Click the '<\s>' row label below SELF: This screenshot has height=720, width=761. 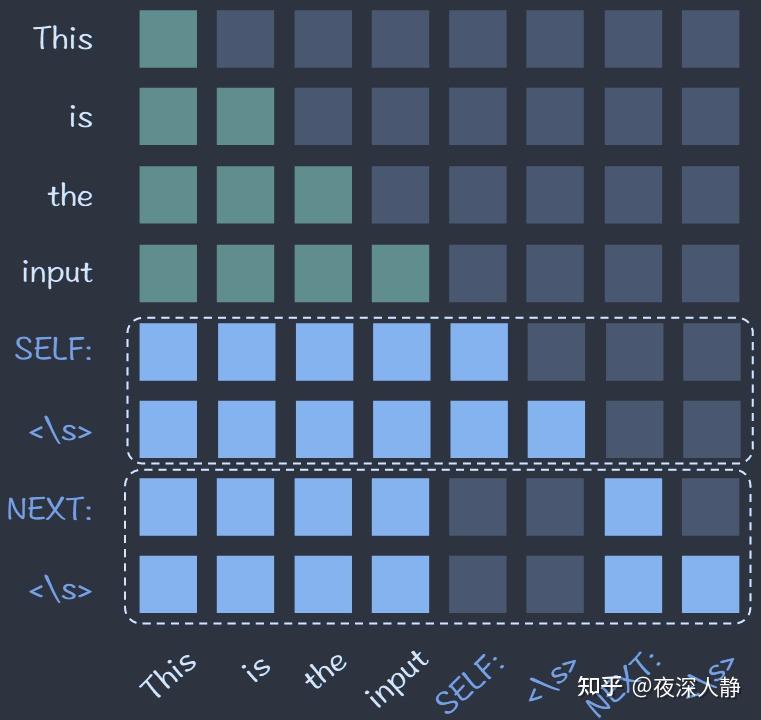60,431
